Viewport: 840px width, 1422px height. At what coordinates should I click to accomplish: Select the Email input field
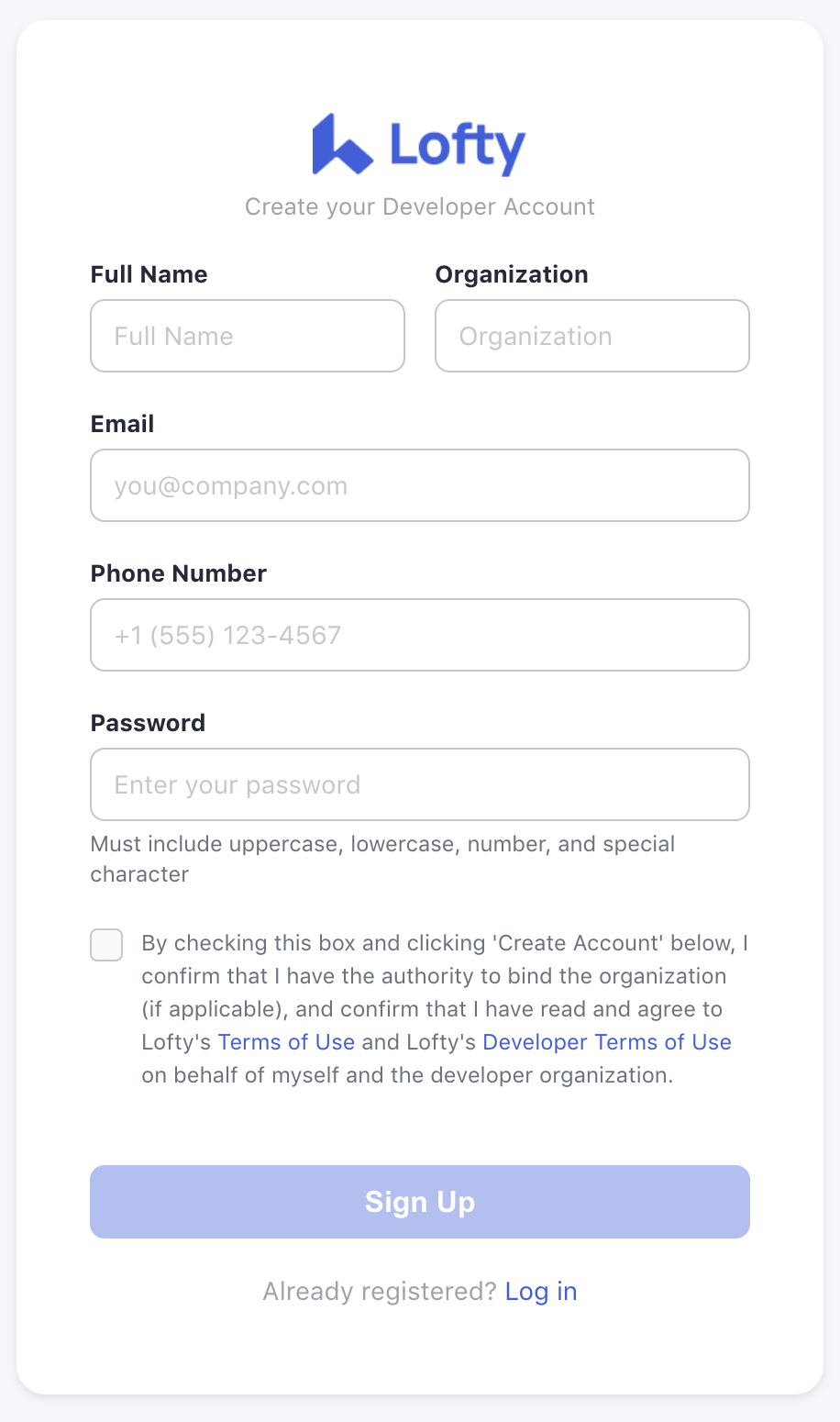point(420,485)
